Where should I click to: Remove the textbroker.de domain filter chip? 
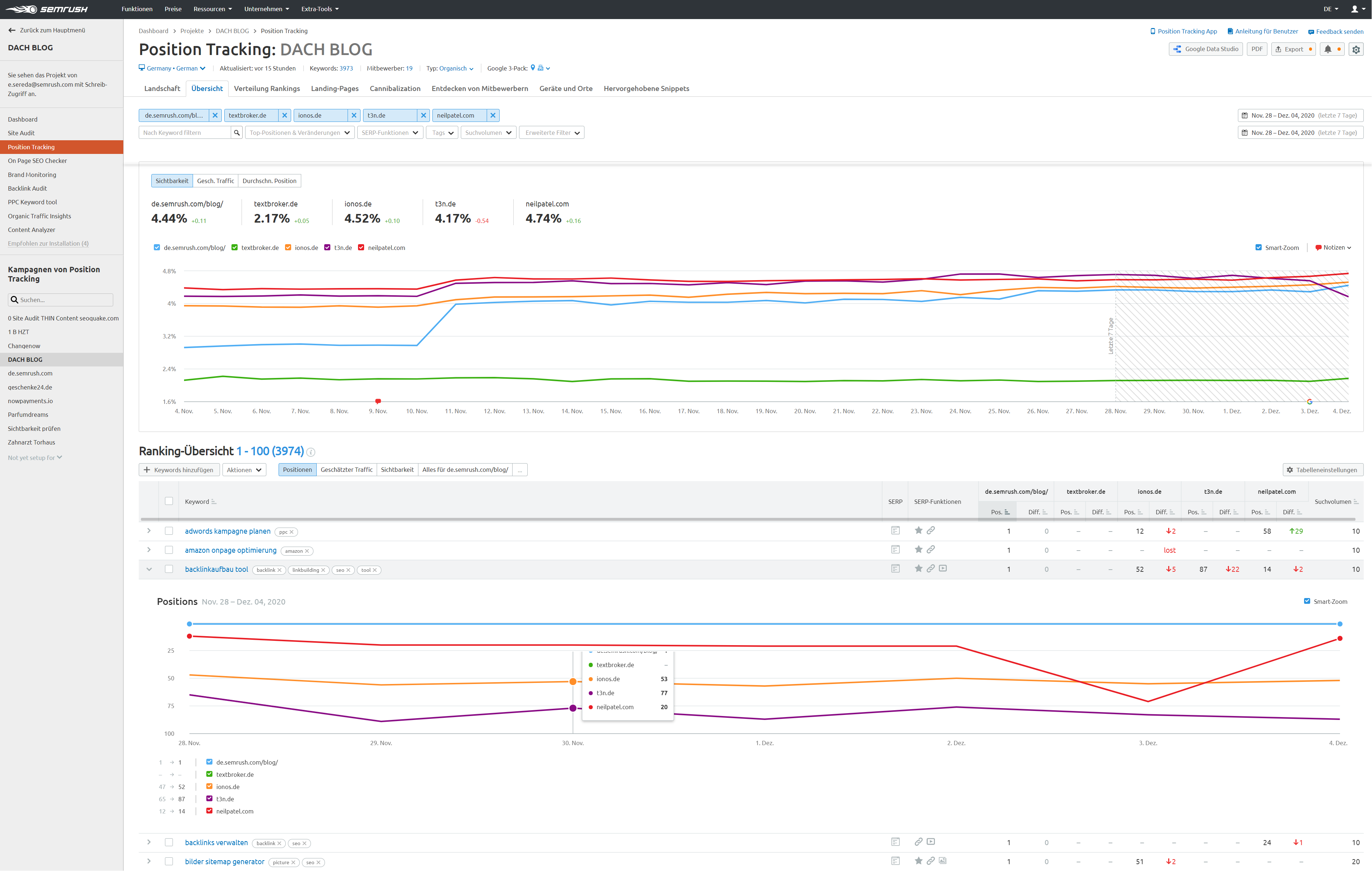click(285, 115)
